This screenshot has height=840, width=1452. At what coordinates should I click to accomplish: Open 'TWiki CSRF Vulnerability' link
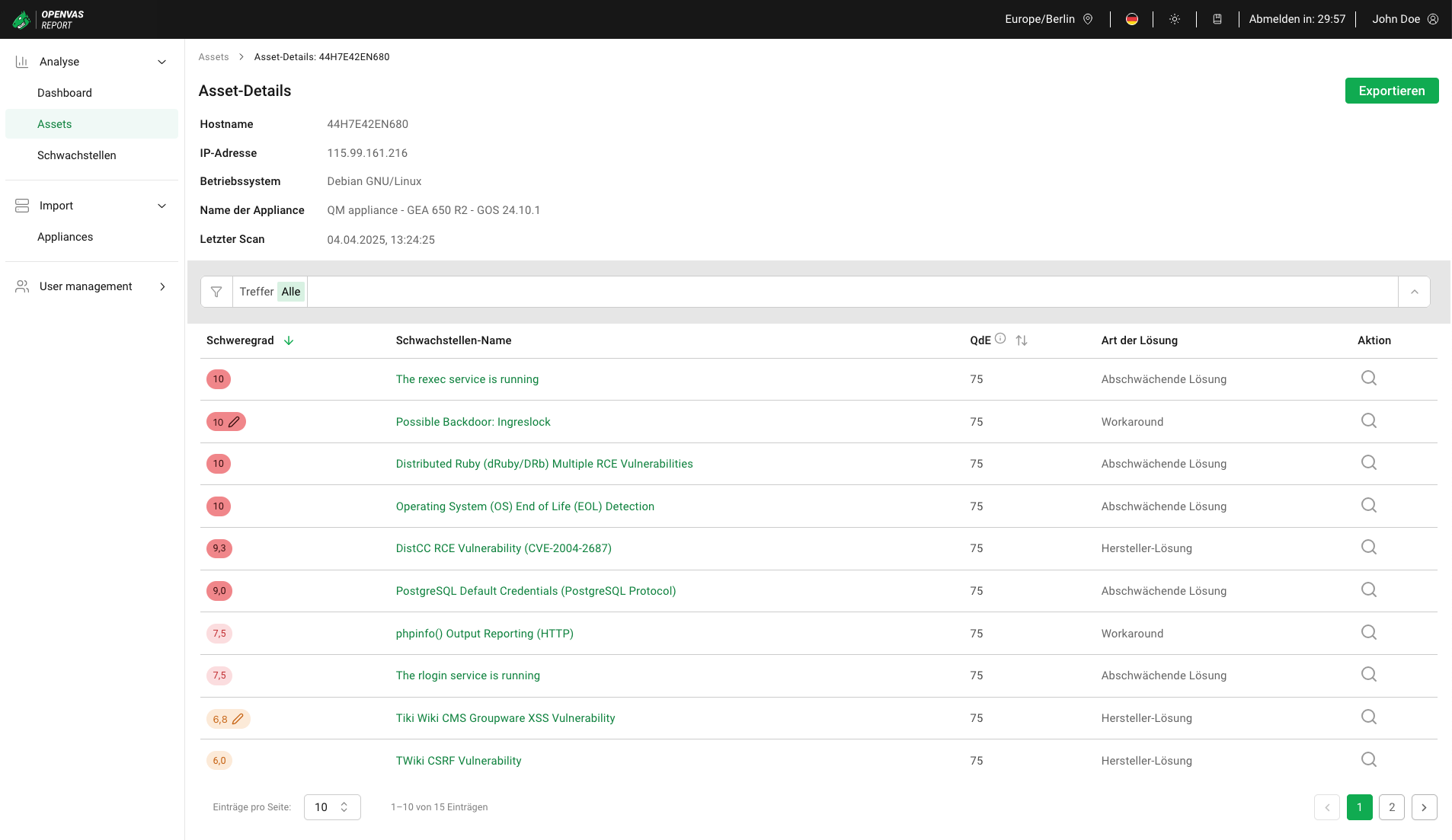(x=459, y=761)
